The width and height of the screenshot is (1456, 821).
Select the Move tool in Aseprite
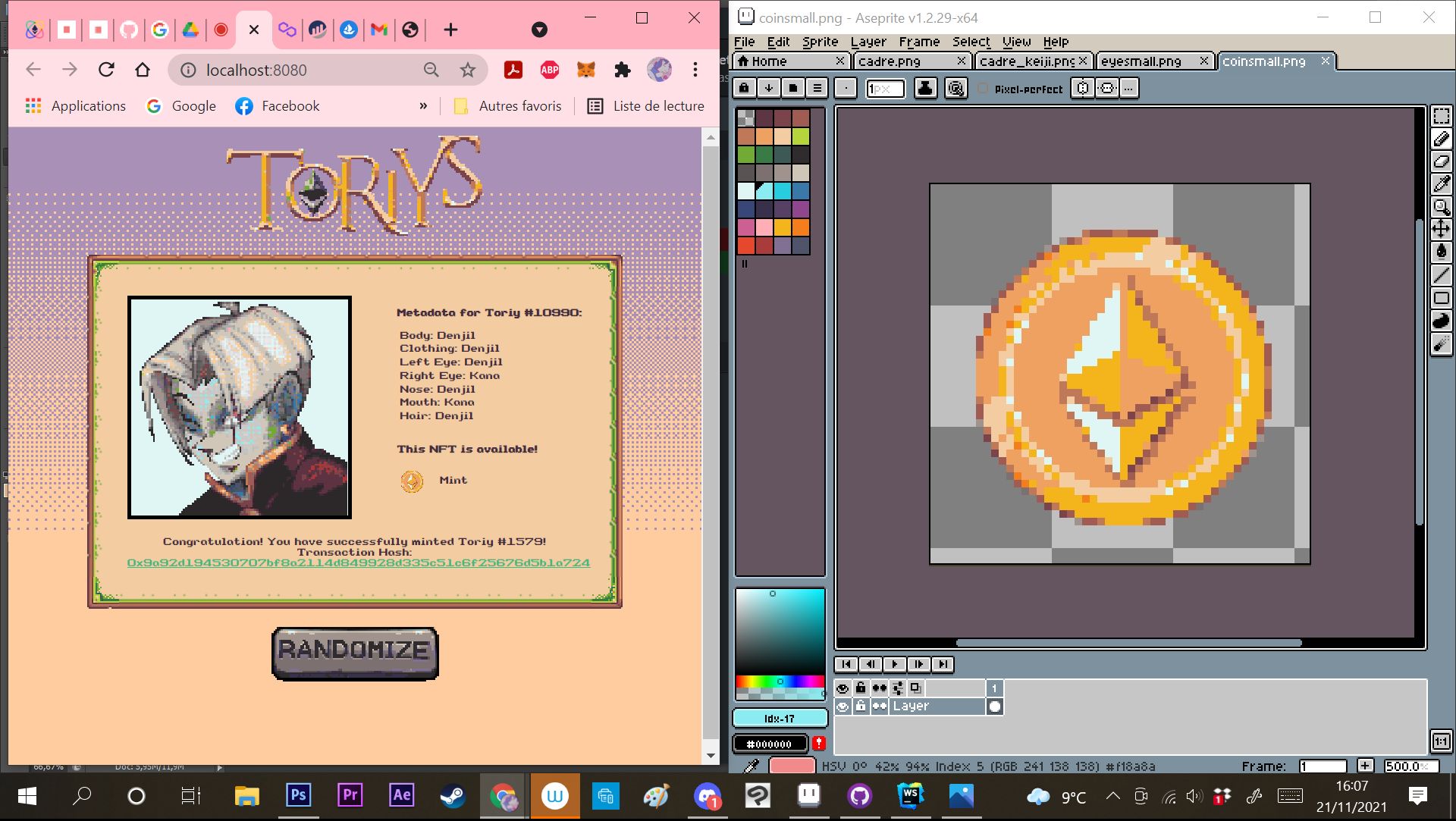[1441, 229]
